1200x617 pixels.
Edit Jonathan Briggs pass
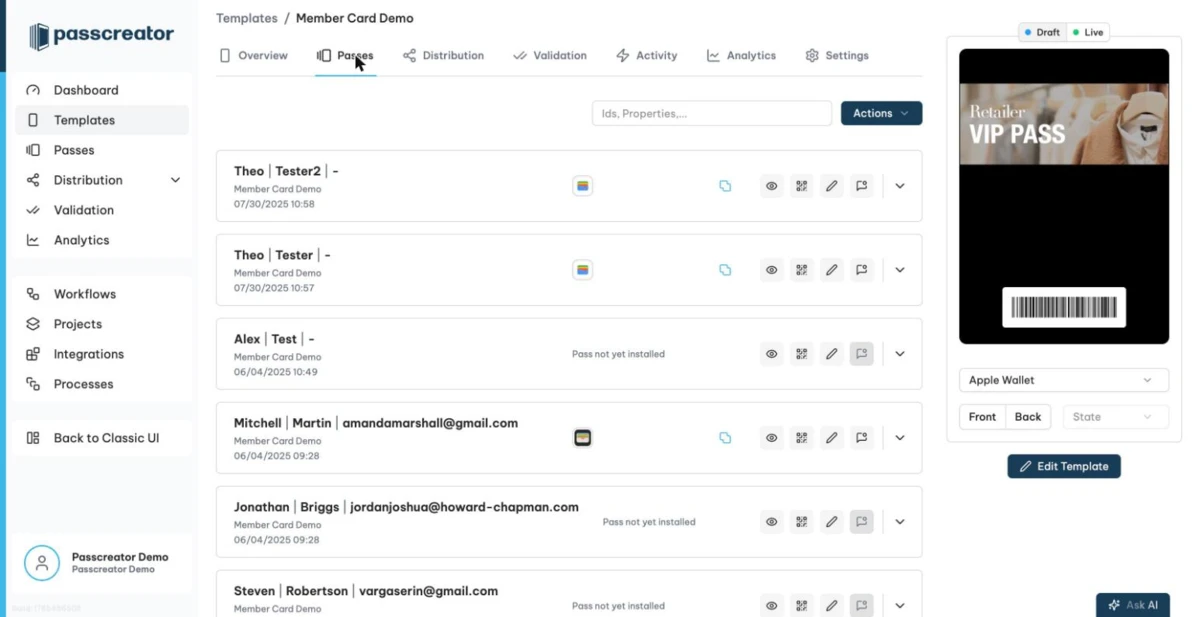tap(831, 522)
